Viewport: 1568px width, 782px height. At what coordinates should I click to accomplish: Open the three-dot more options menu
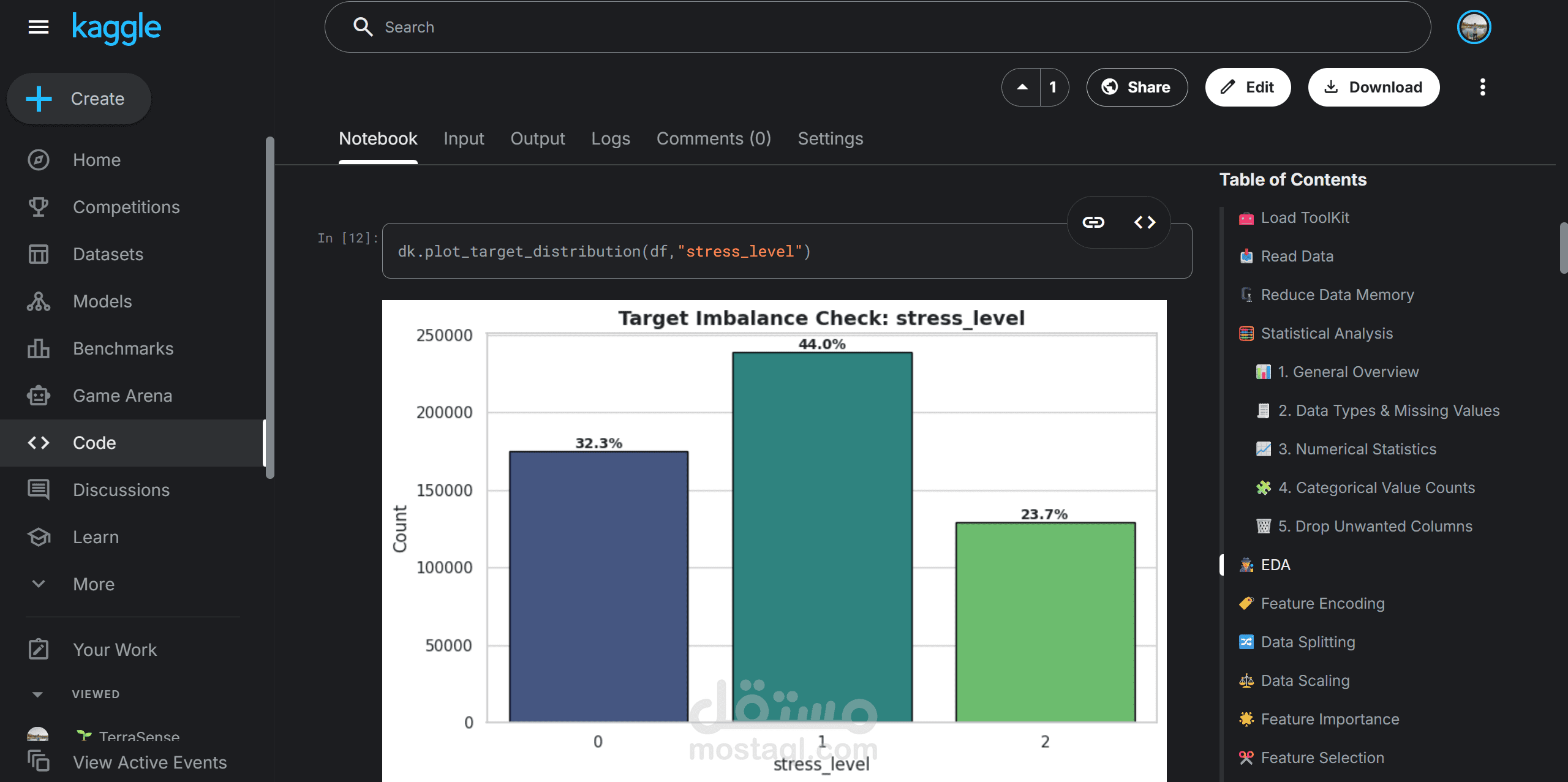tap(1482, 87)
